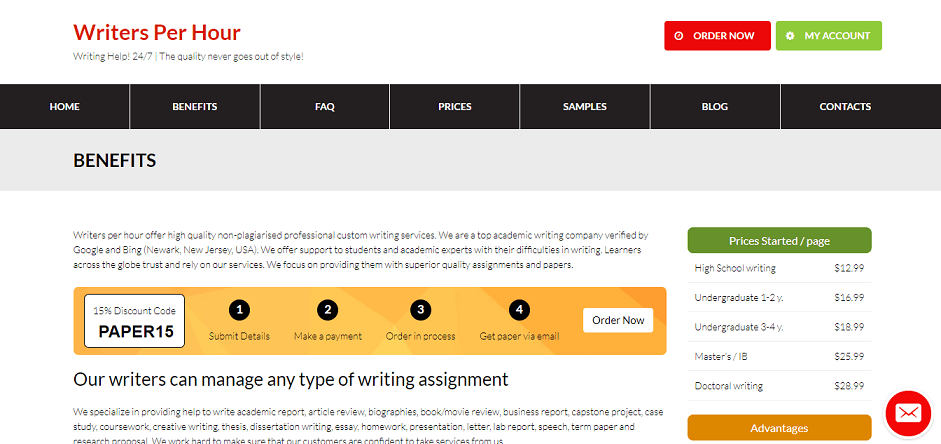Select the Master's / IB price row
The image size is (941, 444).
(780, 356)
